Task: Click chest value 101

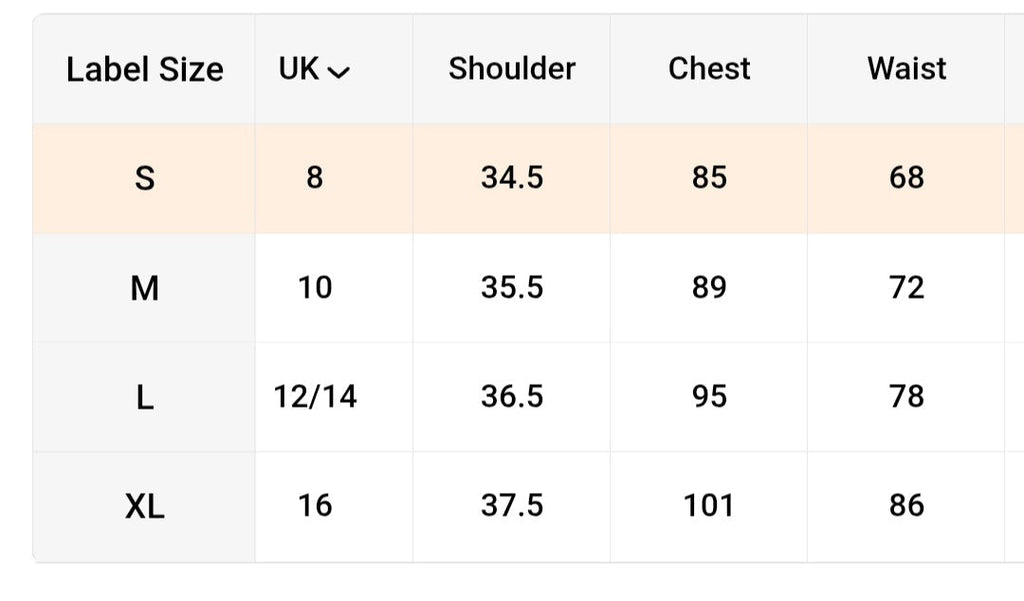Action: point(709,506)
